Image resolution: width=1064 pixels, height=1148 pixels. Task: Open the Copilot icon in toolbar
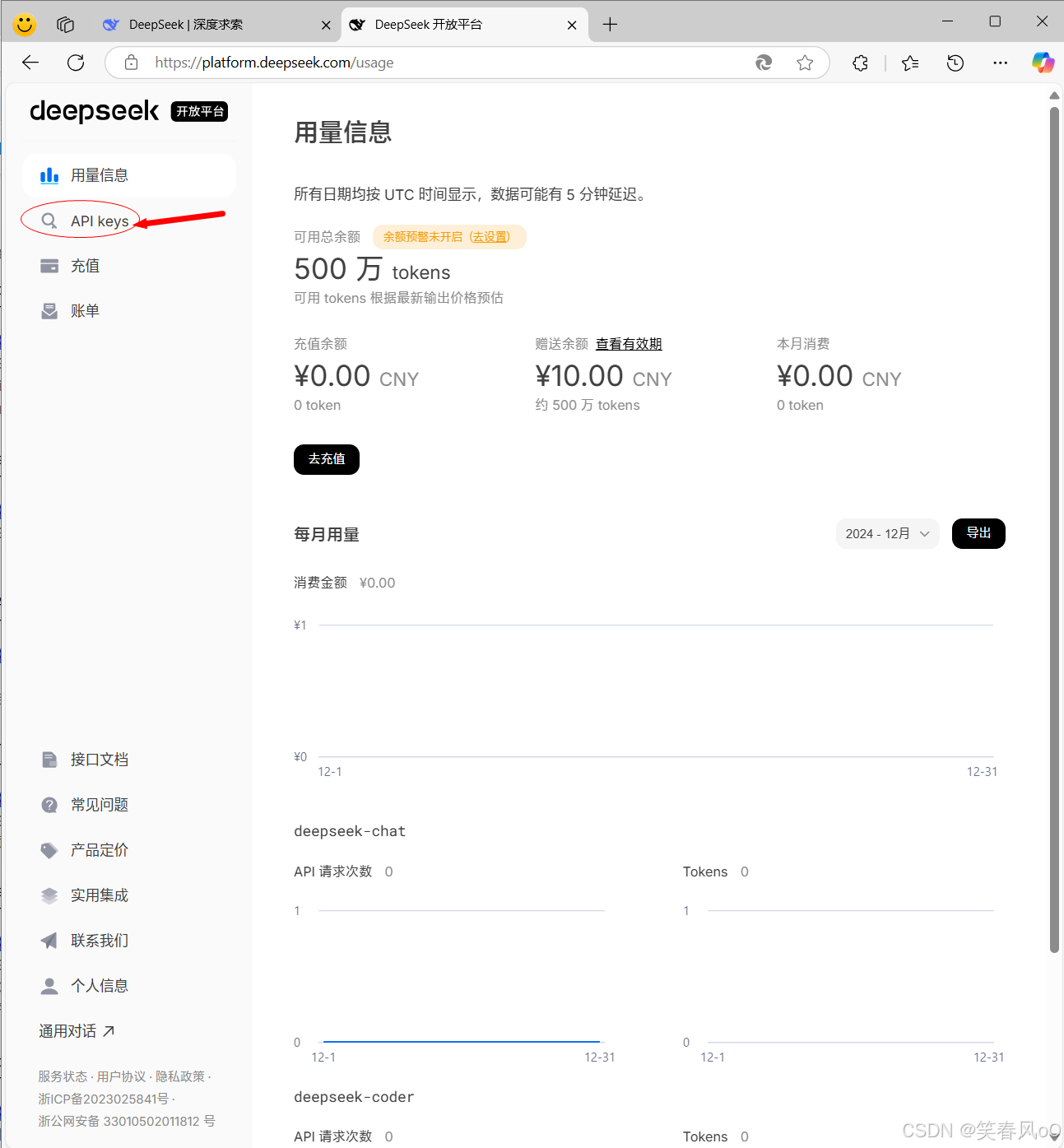[1043, 63]
